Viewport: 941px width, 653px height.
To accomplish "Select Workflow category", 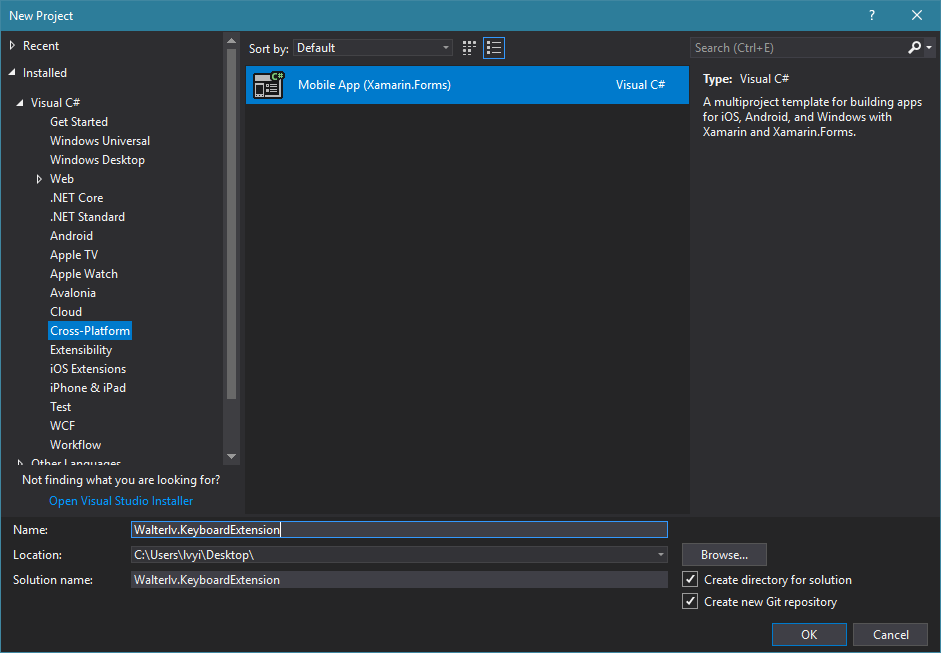I will click(76, 445).
